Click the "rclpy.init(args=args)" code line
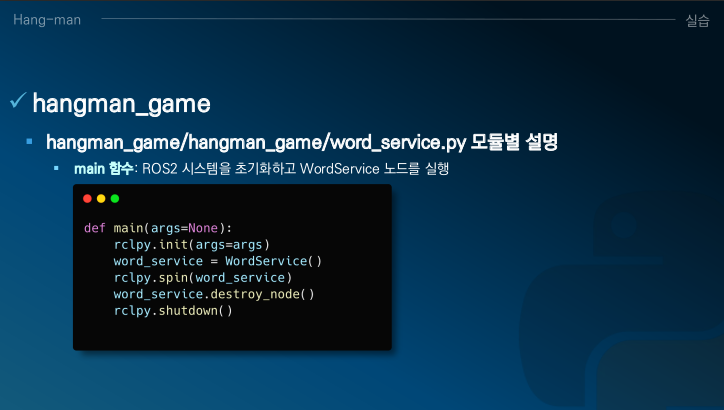The height and width of the screenshot is (410, 724). click(192, 245)
